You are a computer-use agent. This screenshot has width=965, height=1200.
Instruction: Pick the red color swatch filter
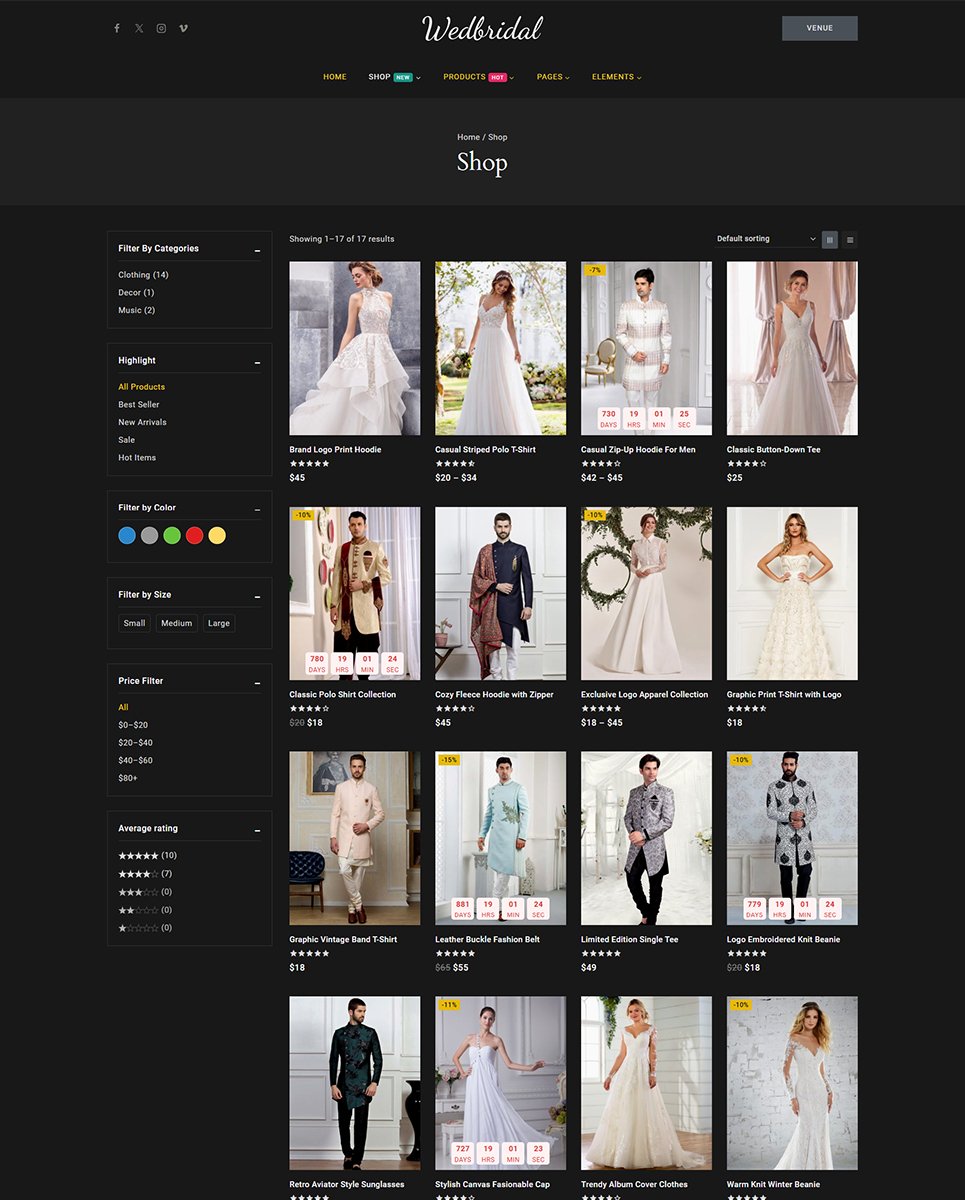pyautogui.click(x=195, y=536)
